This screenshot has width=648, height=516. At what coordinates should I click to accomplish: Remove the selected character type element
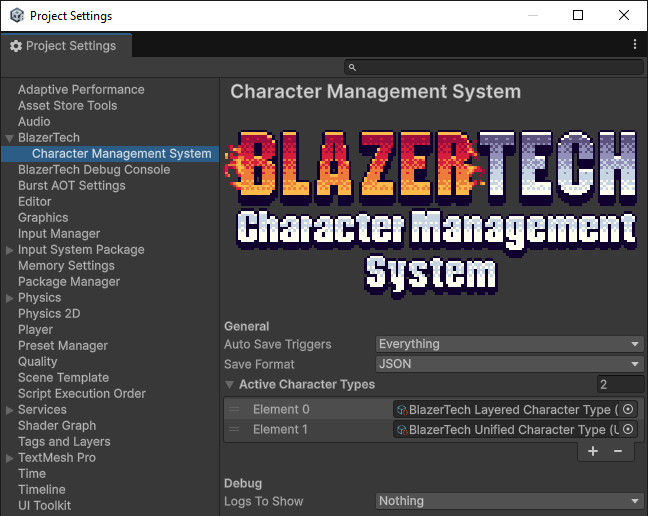coord(618,451)
